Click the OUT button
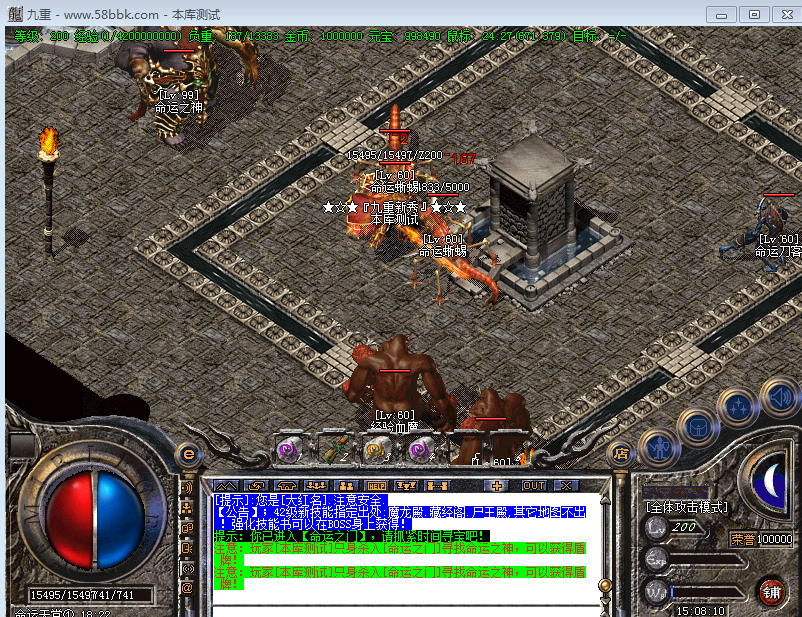 click(x=533, y=486)
